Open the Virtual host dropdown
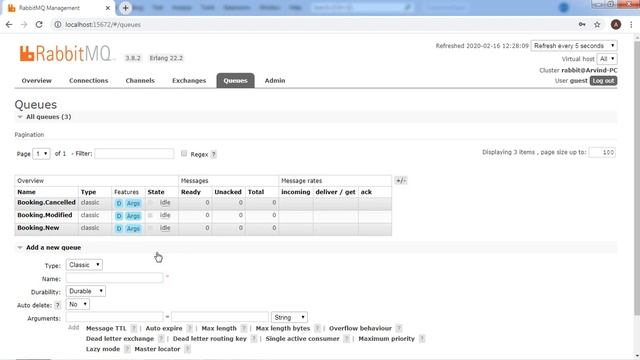 pyautogui.click(x=607, y=59)
